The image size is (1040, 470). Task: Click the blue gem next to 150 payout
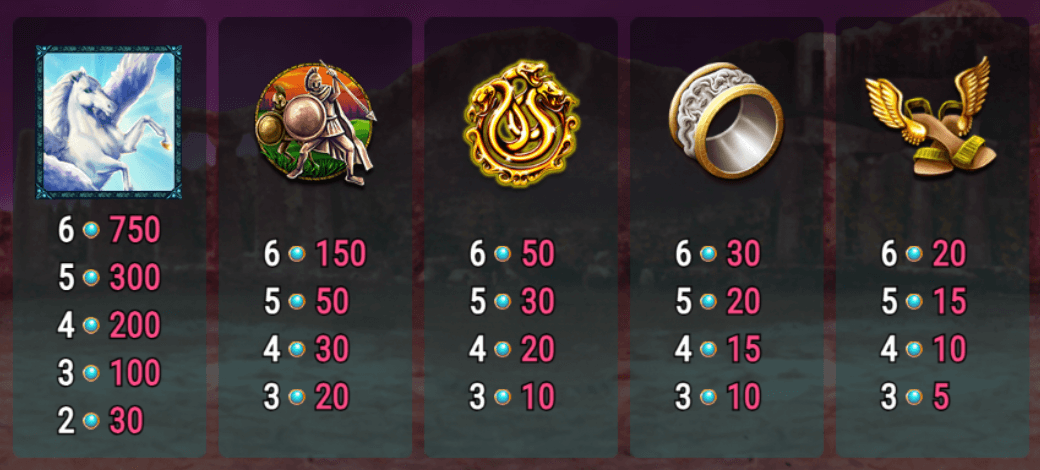(296, 253)
